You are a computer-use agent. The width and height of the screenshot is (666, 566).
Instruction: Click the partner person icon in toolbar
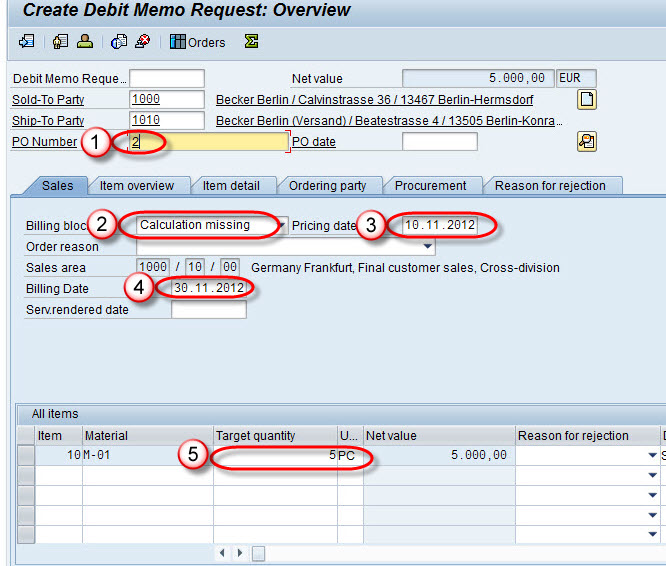point(84,42)
